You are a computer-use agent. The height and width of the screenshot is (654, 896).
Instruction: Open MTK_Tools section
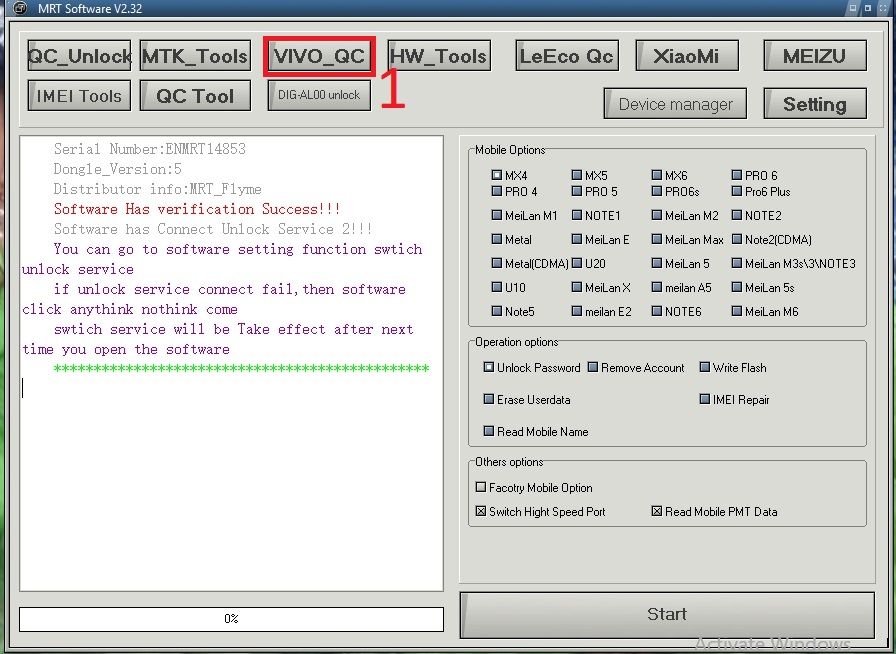click(195, 55)
